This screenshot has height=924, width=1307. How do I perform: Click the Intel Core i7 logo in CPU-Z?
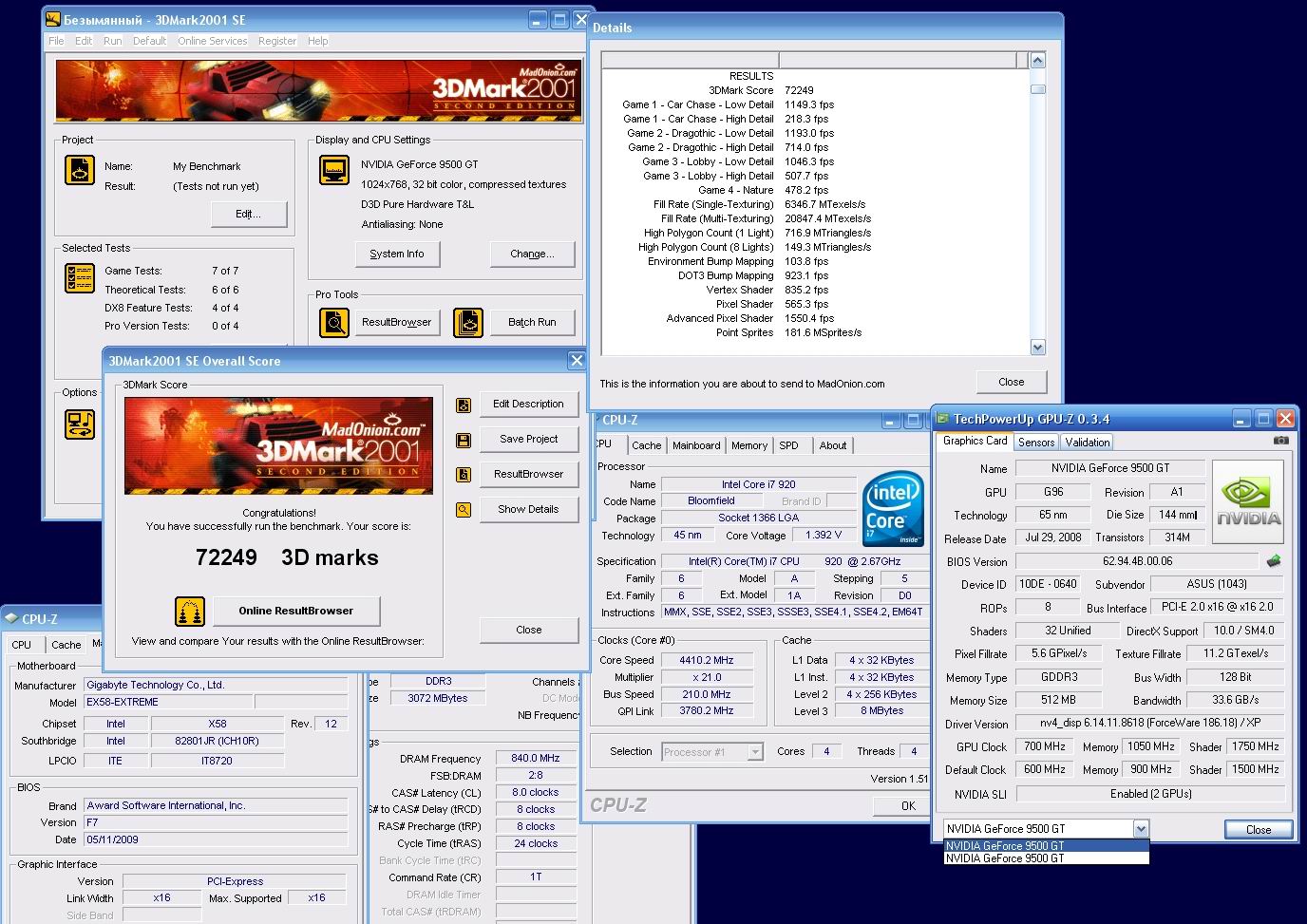[893, 508]
